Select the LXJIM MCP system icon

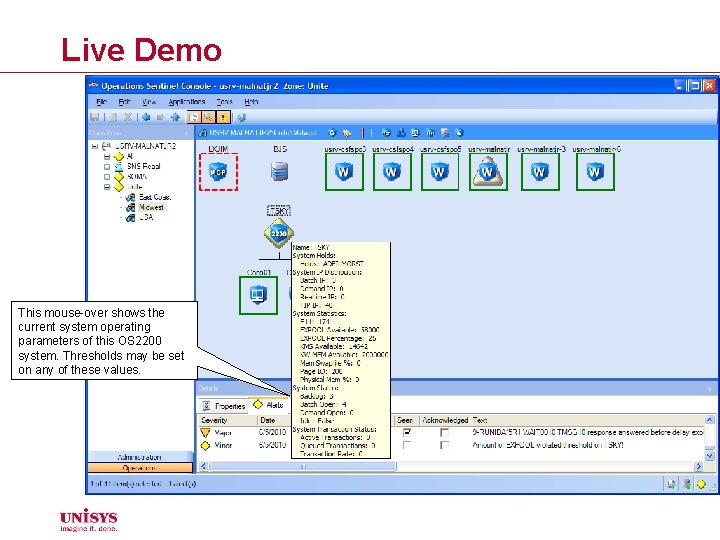click(x=218, y=172)
